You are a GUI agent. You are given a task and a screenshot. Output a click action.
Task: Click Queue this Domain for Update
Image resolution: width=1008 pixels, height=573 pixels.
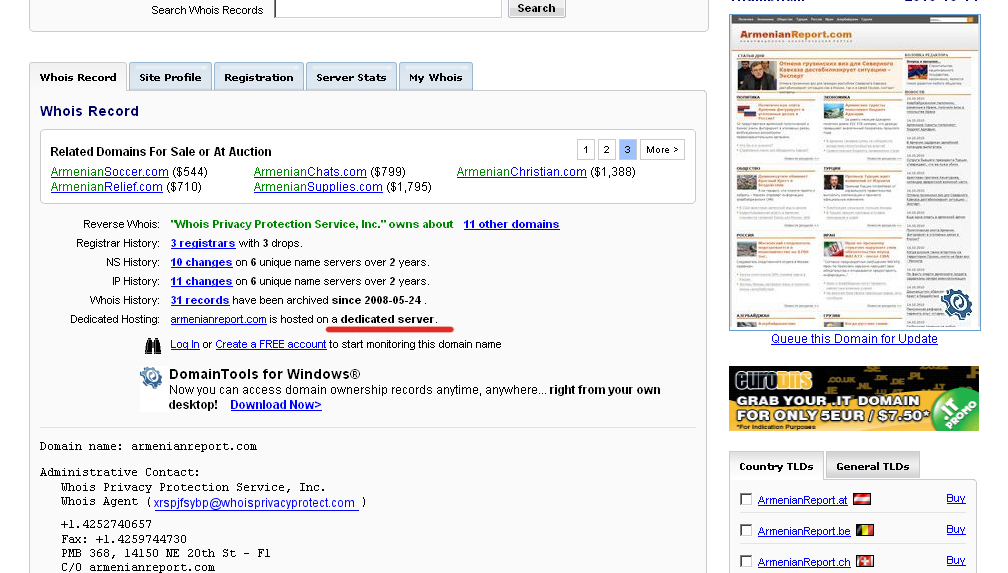tap(854, 338)
